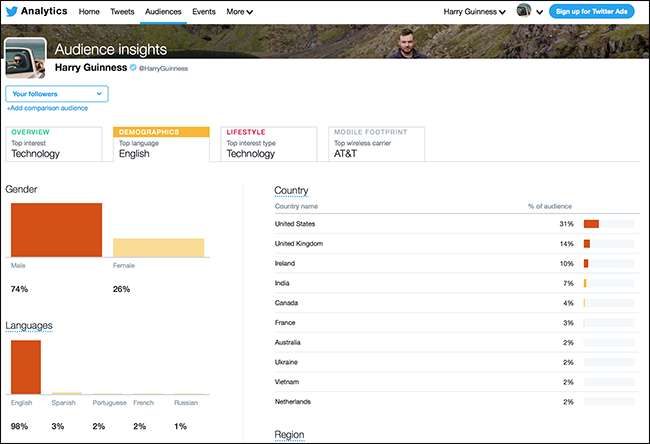Image resolution: width=650 pixels, height=444 pixels.
Task: Select the Ukraine country row
Action: [x=456, y=362]
